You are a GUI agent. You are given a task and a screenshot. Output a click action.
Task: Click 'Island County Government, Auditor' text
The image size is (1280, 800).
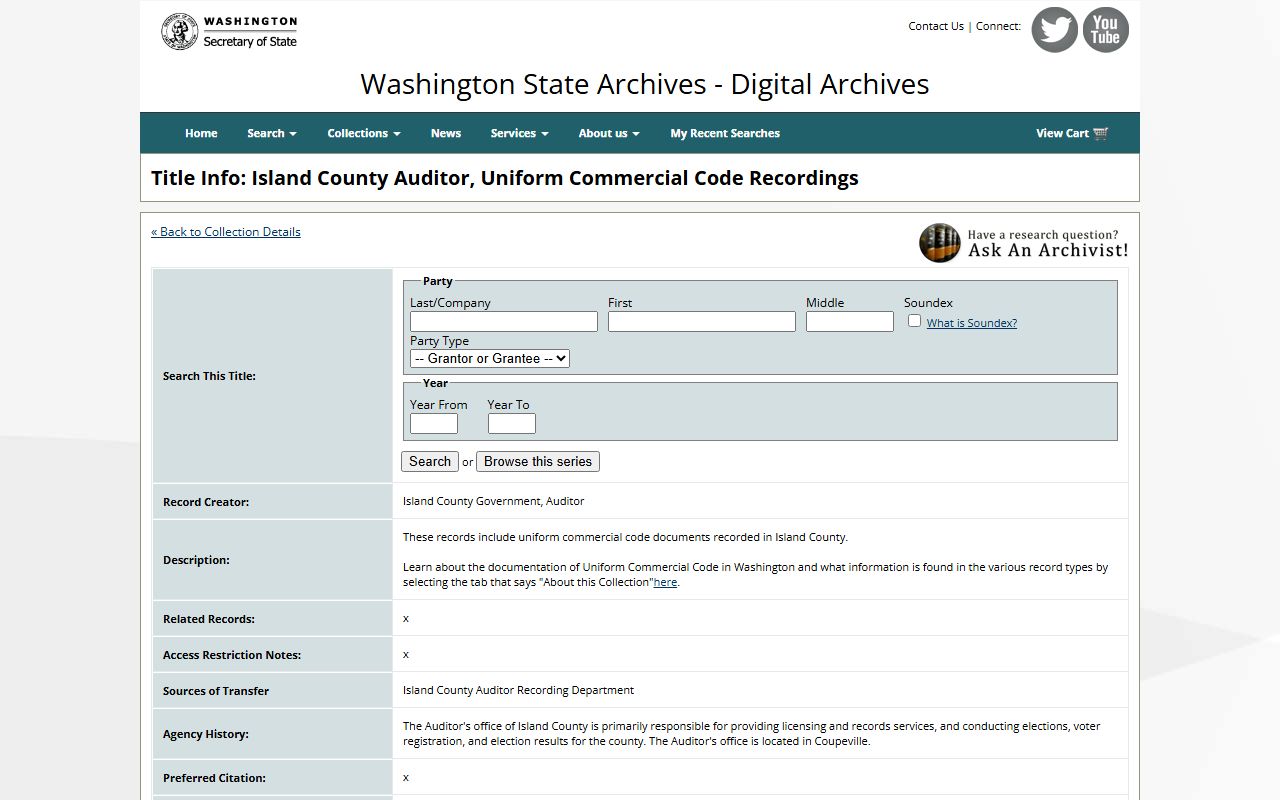point(494,501)
